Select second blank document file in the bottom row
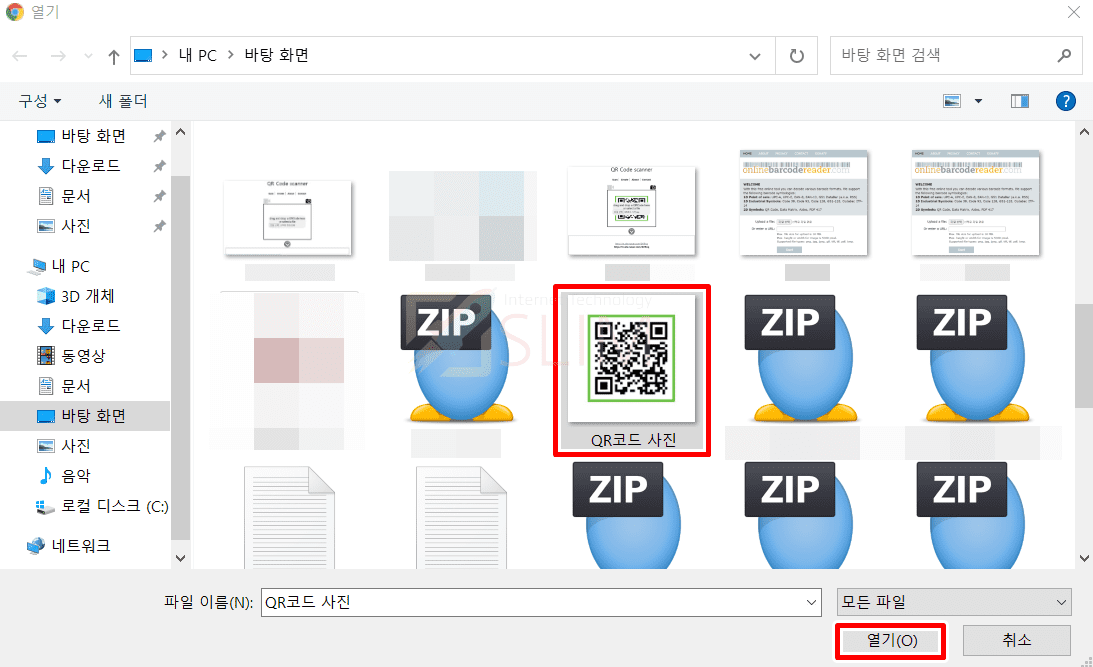Image resolution: width=1093 pixels, height=667 pixels. click(x=461, y=518)
